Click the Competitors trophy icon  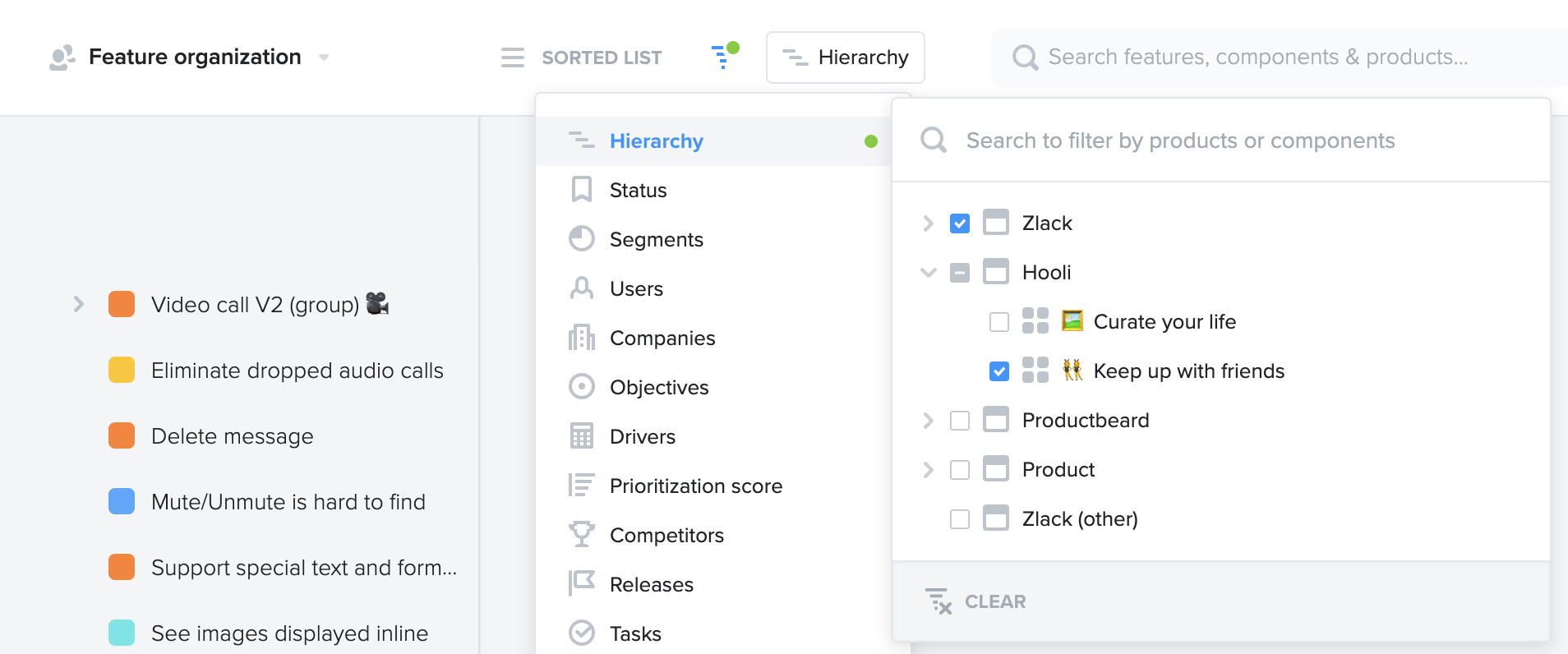coord(582,535)
